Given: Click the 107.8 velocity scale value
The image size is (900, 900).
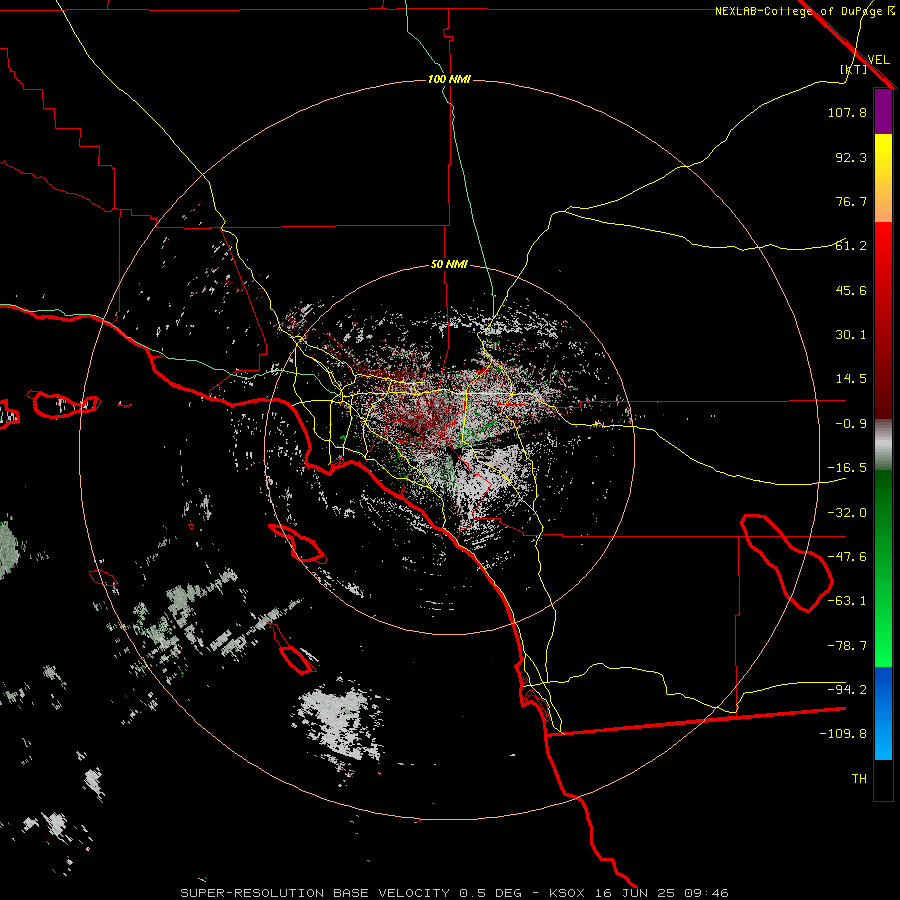Looking at the screenshot, I should click(x=847, y=112).
